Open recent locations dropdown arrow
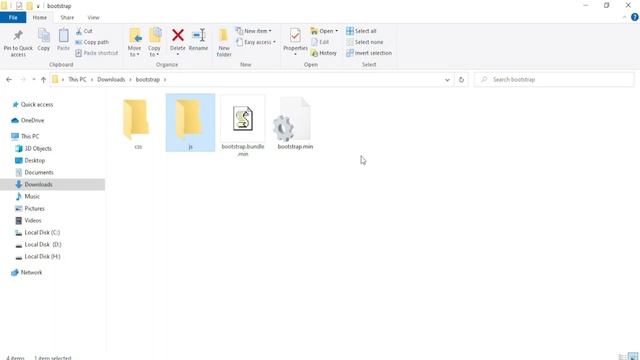The width and height of the screenshot is (640, 360). point(33,80)
